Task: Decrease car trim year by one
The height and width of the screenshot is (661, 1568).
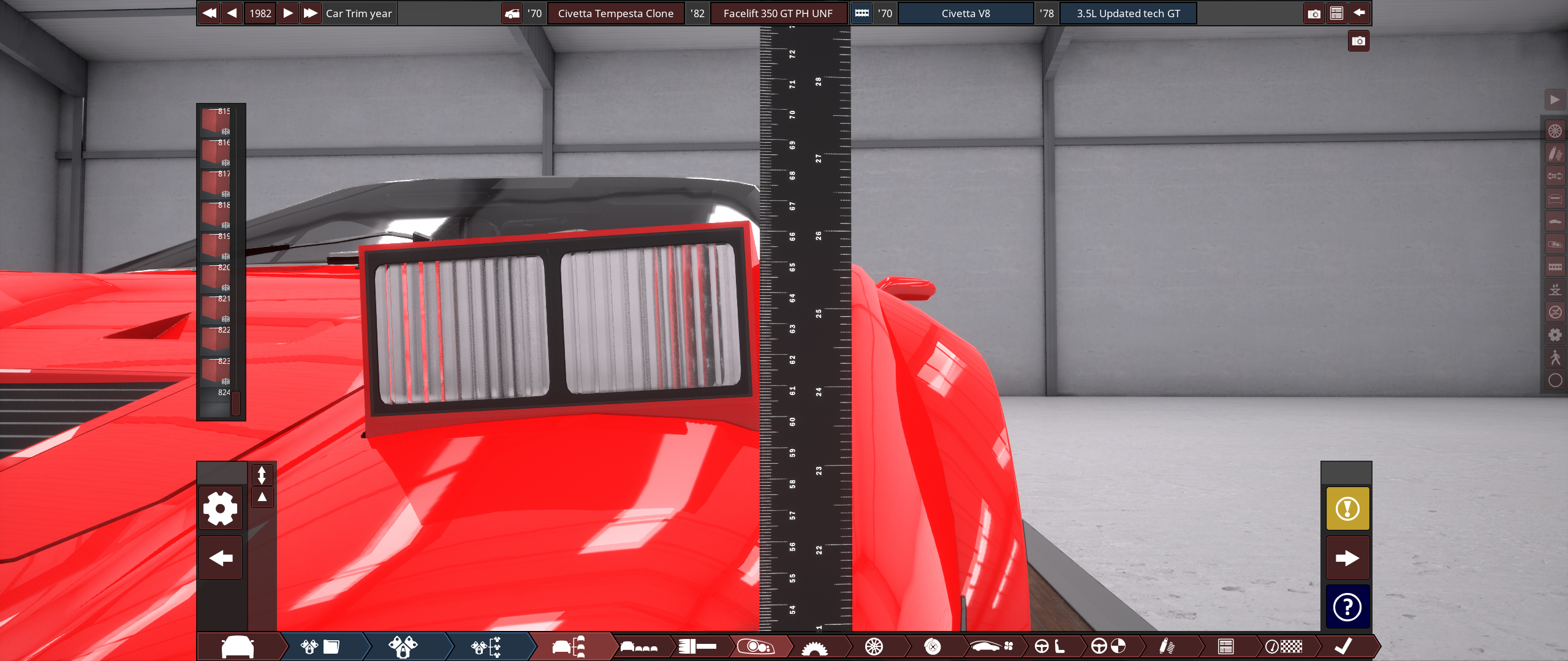Action: coord(232,13)
